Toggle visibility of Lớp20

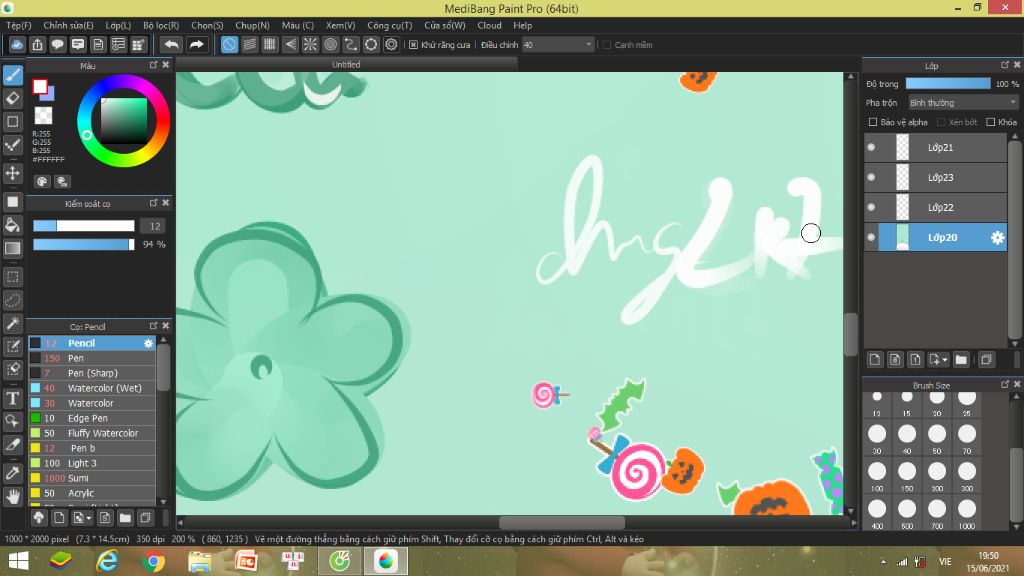(x=871, y=238)
